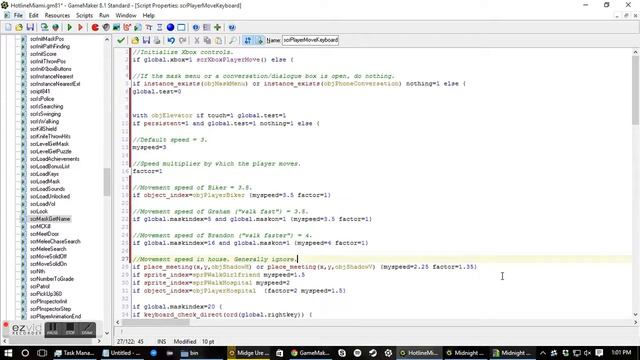Image resolution: width=640 pixels, height=360 pixels.
Task: Select scrIsPolice script in tree
Action: pyautogui.click(x=42, y=99)
